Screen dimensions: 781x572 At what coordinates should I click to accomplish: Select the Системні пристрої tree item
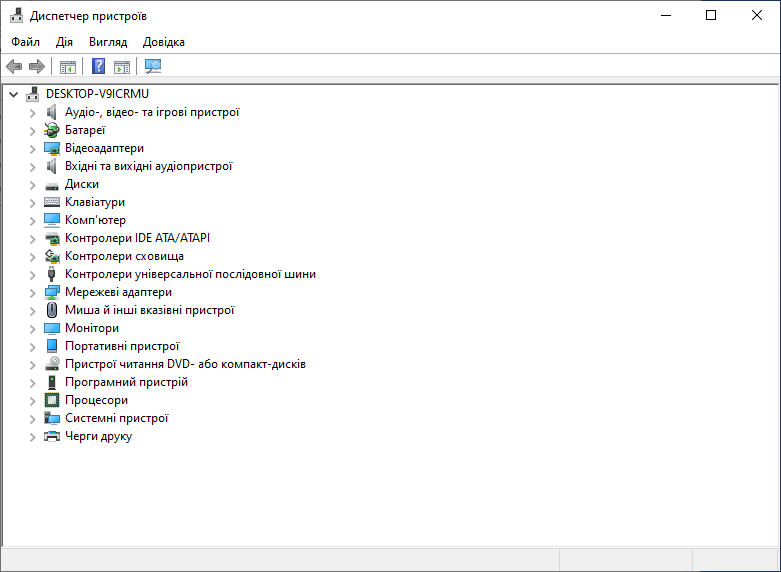116,418
